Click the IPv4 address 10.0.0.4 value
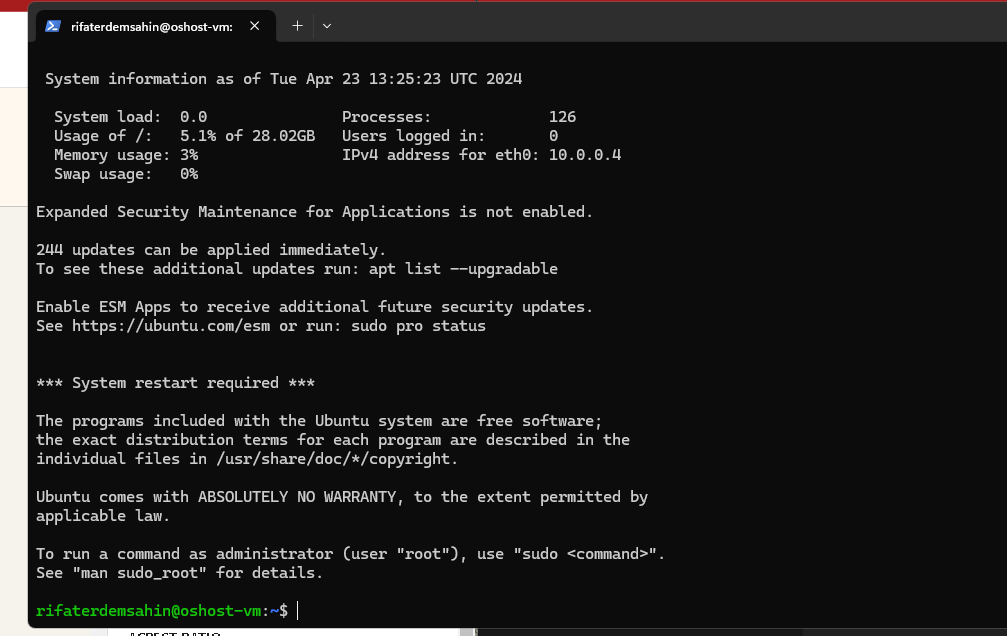 pos(584,155)
